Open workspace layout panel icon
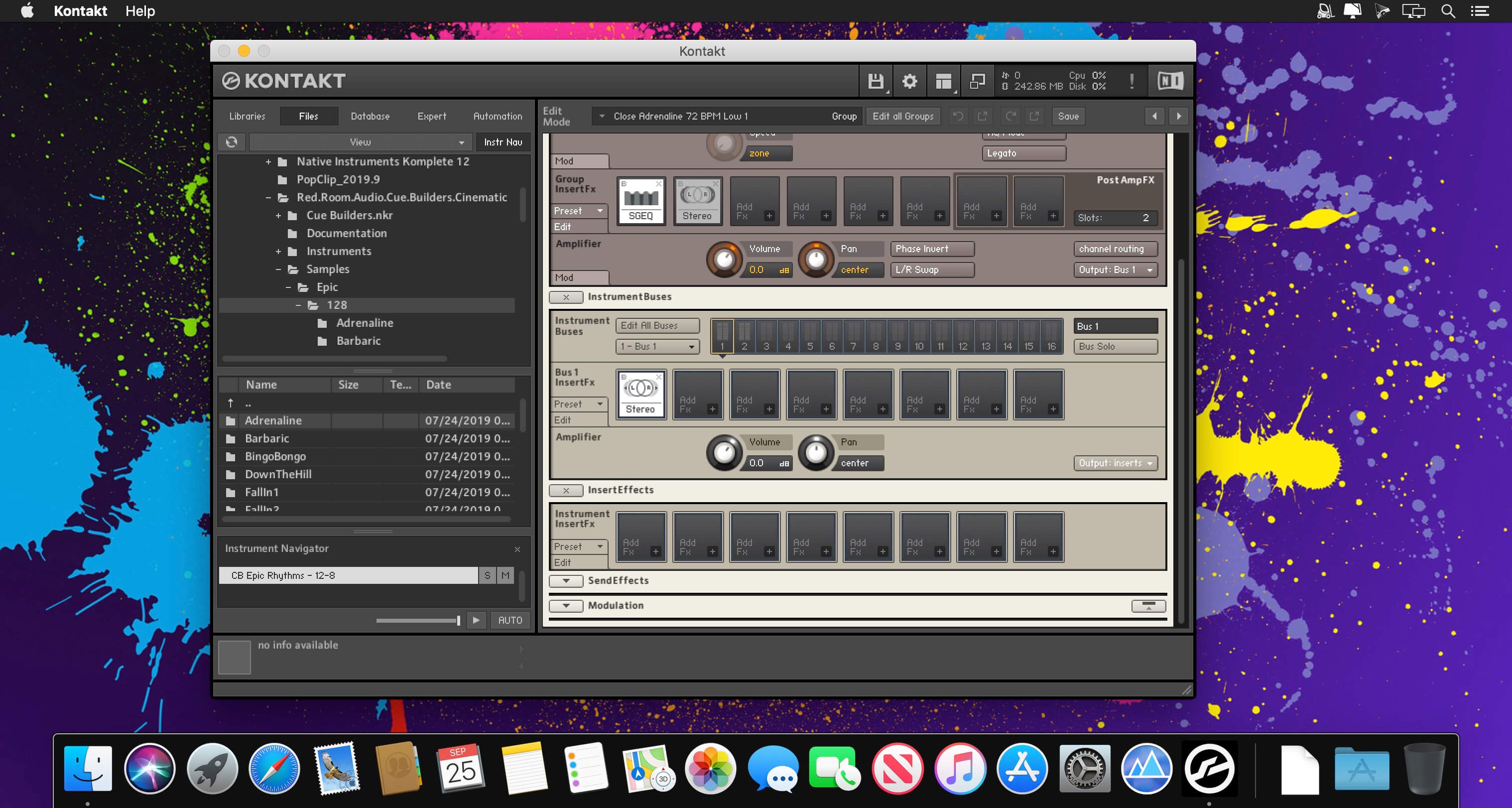This screenshot has height=808, width=1512. (943, 81)
